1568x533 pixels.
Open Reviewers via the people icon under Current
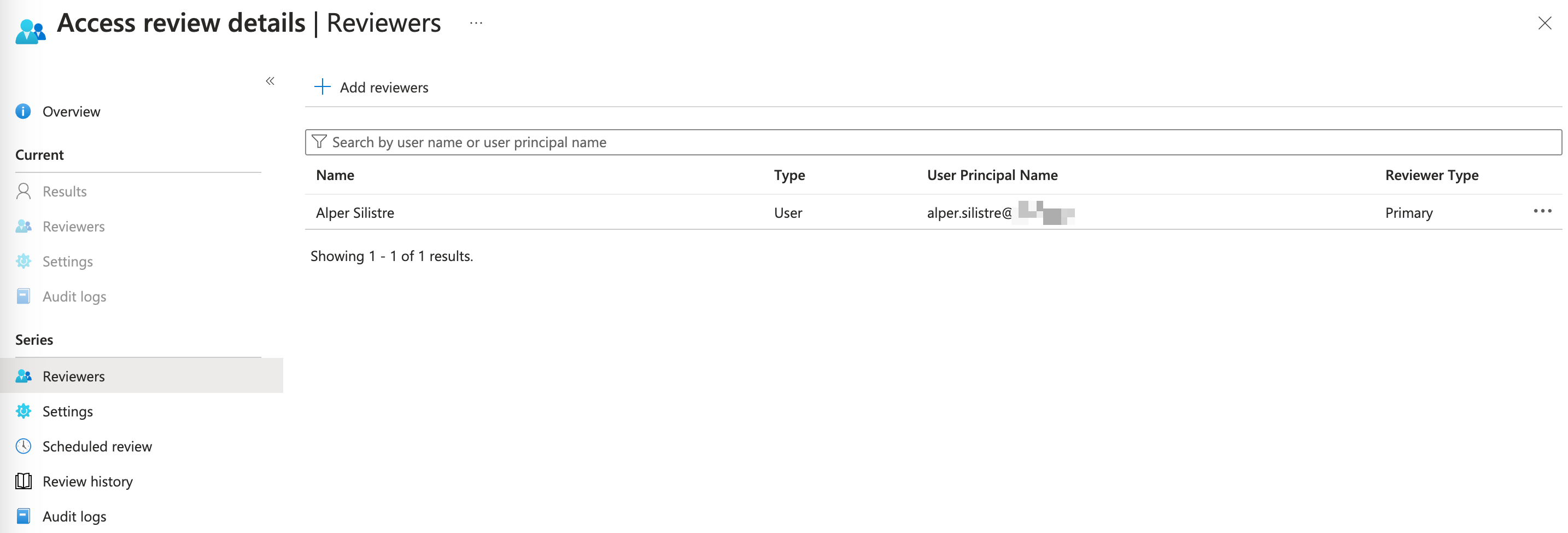pos(23,226)
